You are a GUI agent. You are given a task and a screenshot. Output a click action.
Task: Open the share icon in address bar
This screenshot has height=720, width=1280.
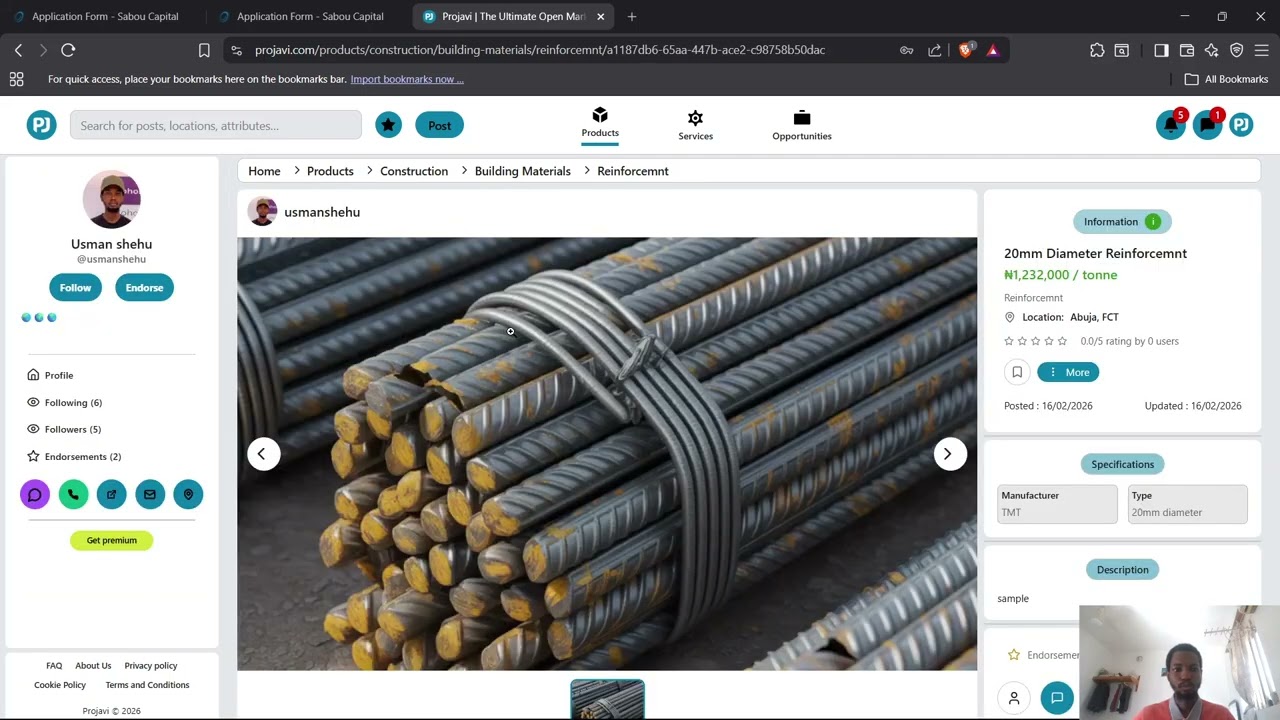[934, 50]
